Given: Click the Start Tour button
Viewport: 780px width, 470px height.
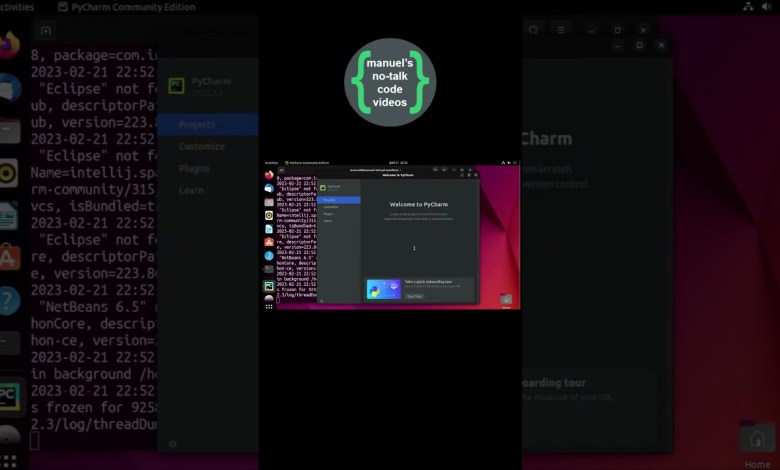Looking at the screenshot, I should point(414,296).
